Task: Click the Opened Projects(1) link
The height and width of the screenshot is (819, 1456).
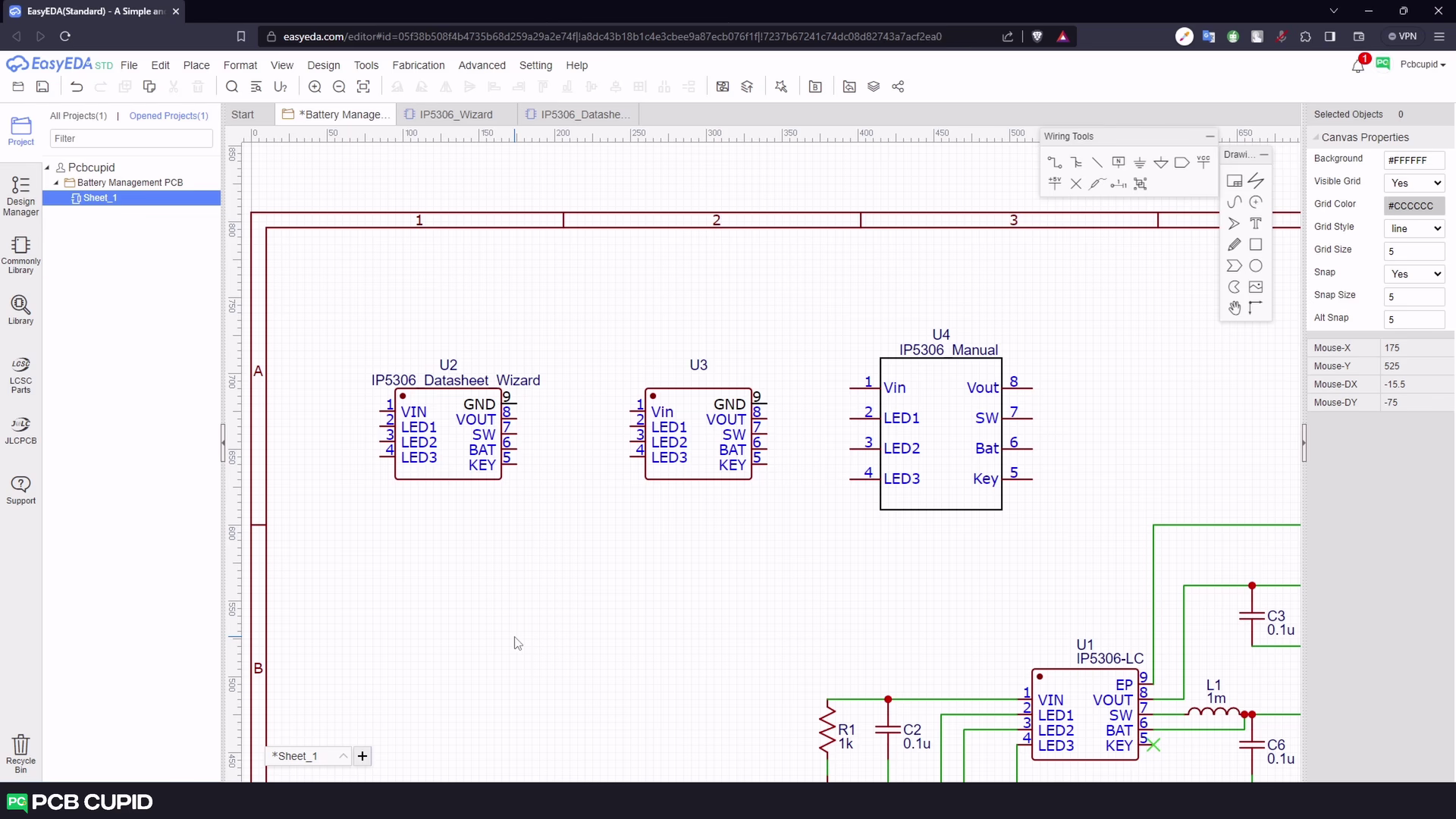Action: click(168, 116)
